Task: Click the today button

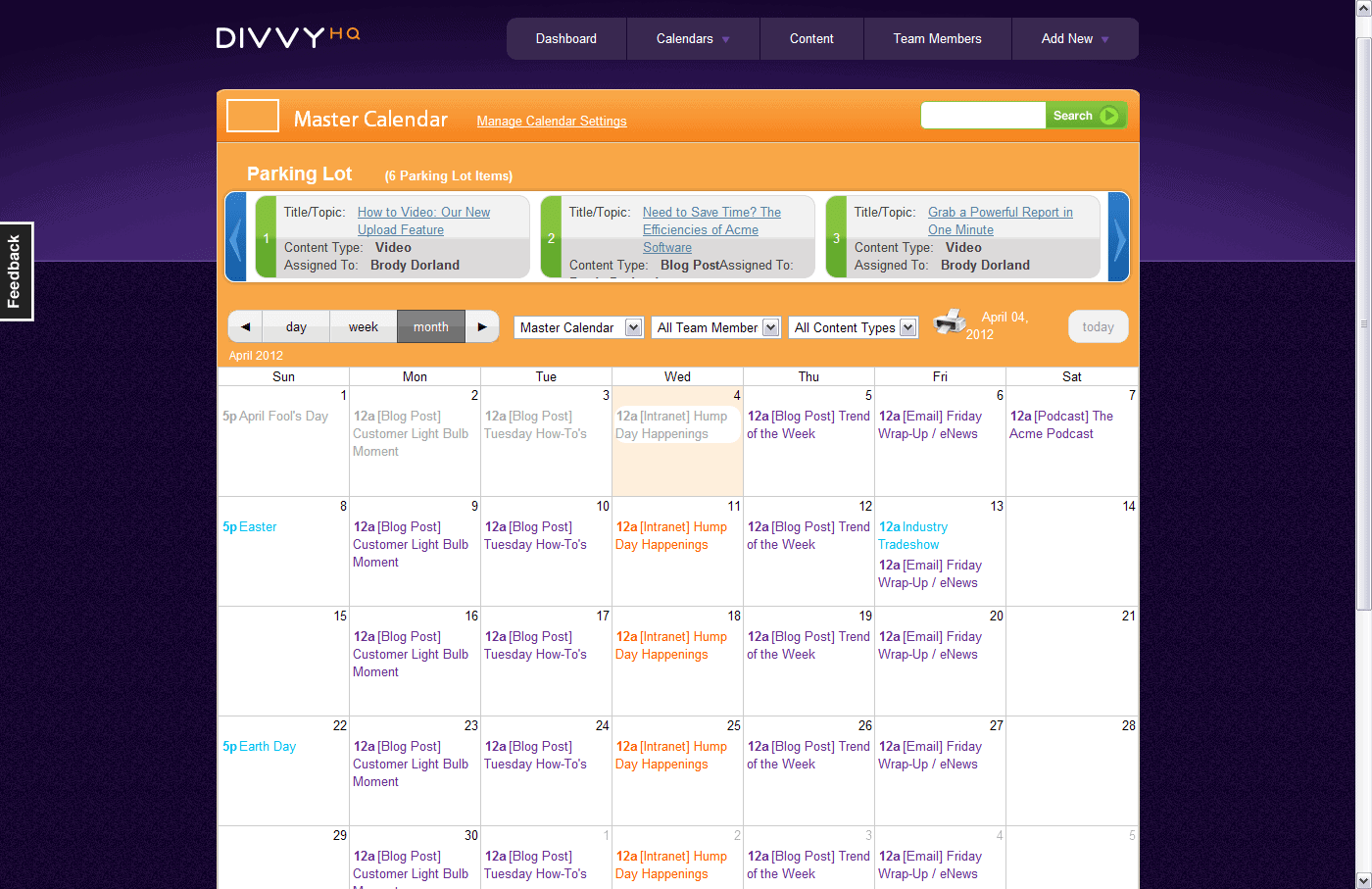Action: click(x=1098, y=326)
